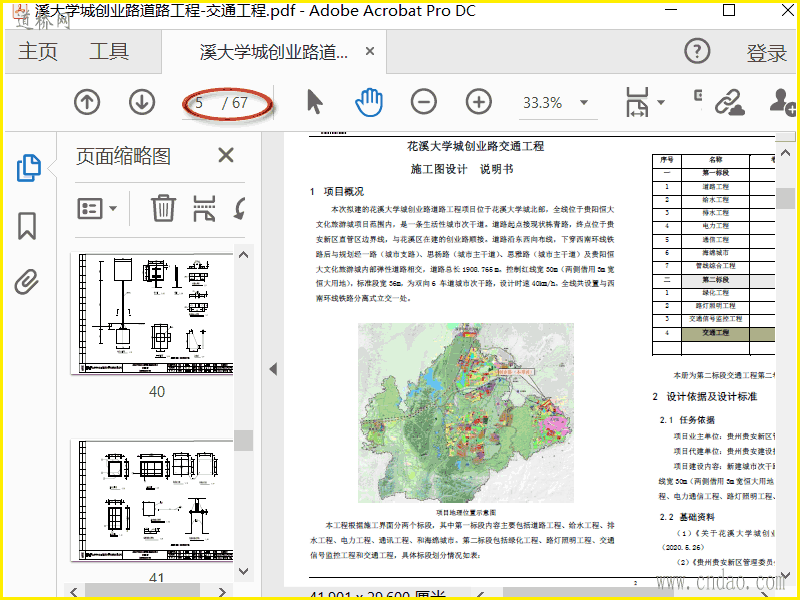The width and height of the screenshot is (800, 600).
Task: Toggle the page thumbnails panel icon
Action: click(27, 169)
